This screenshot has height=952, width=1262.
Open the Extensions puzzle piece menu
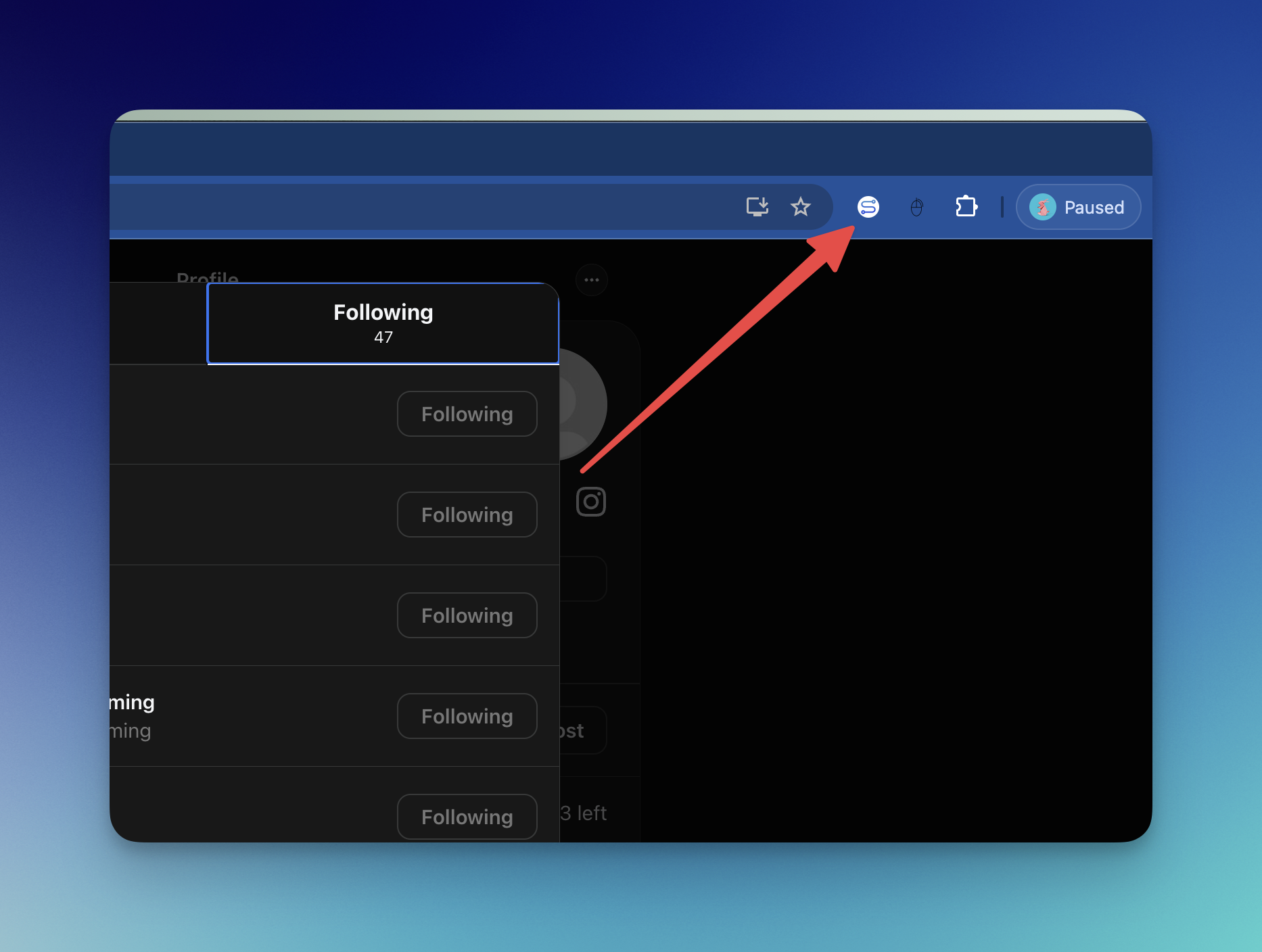(966, 207)
